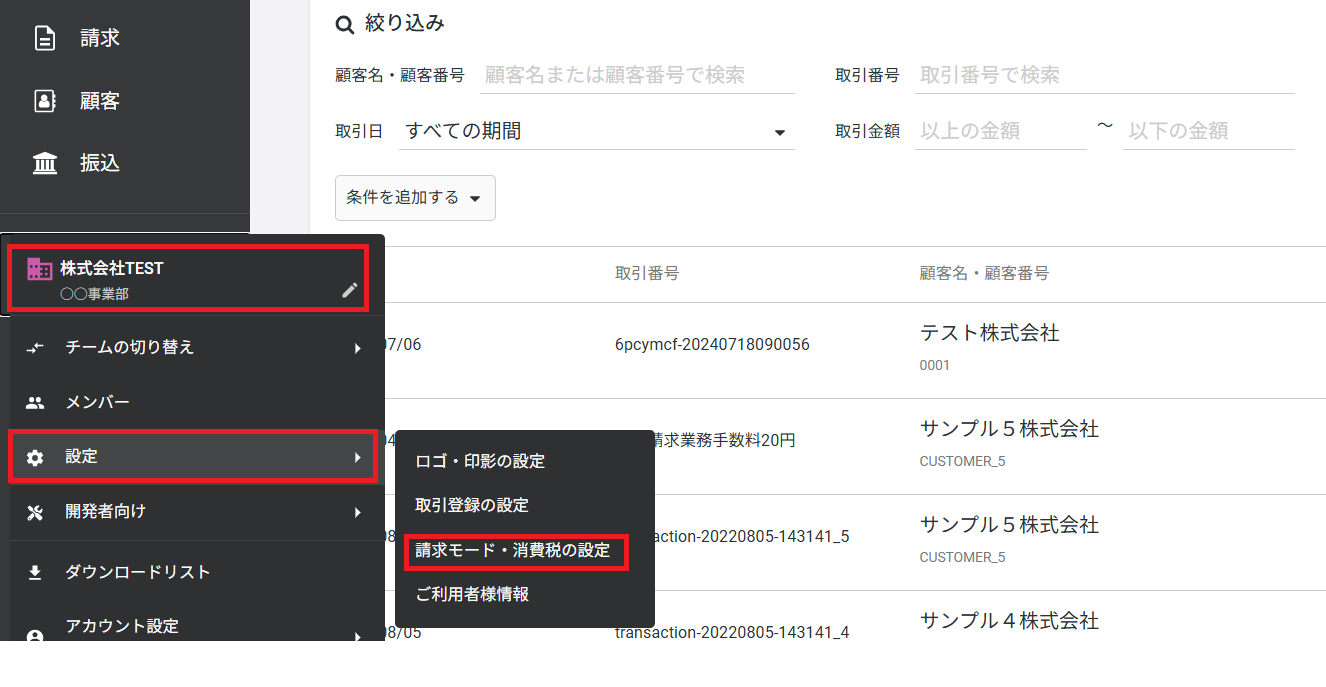
Task: Open the 条件を追加する dropdown button
Action: click(415, 198)
